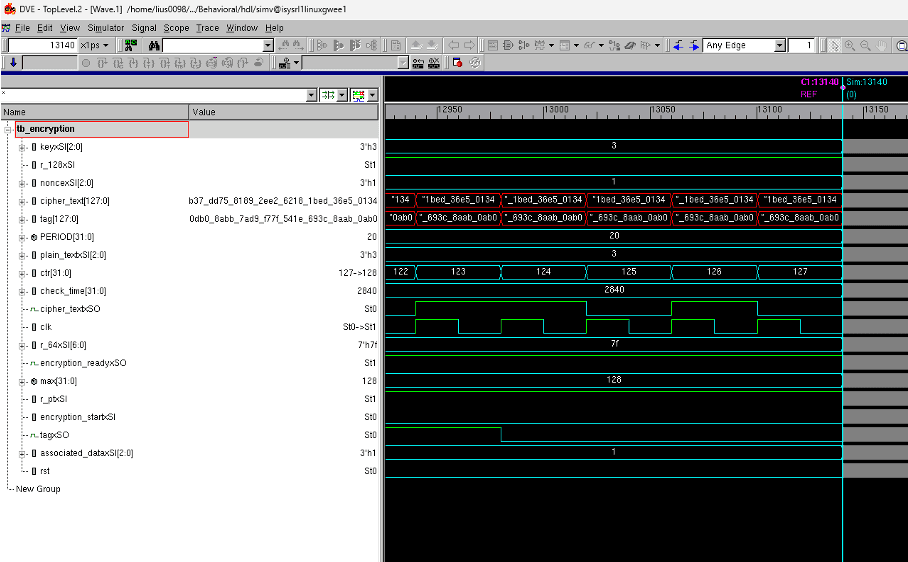Expand the tag[127:0] bus

point(22,219)
